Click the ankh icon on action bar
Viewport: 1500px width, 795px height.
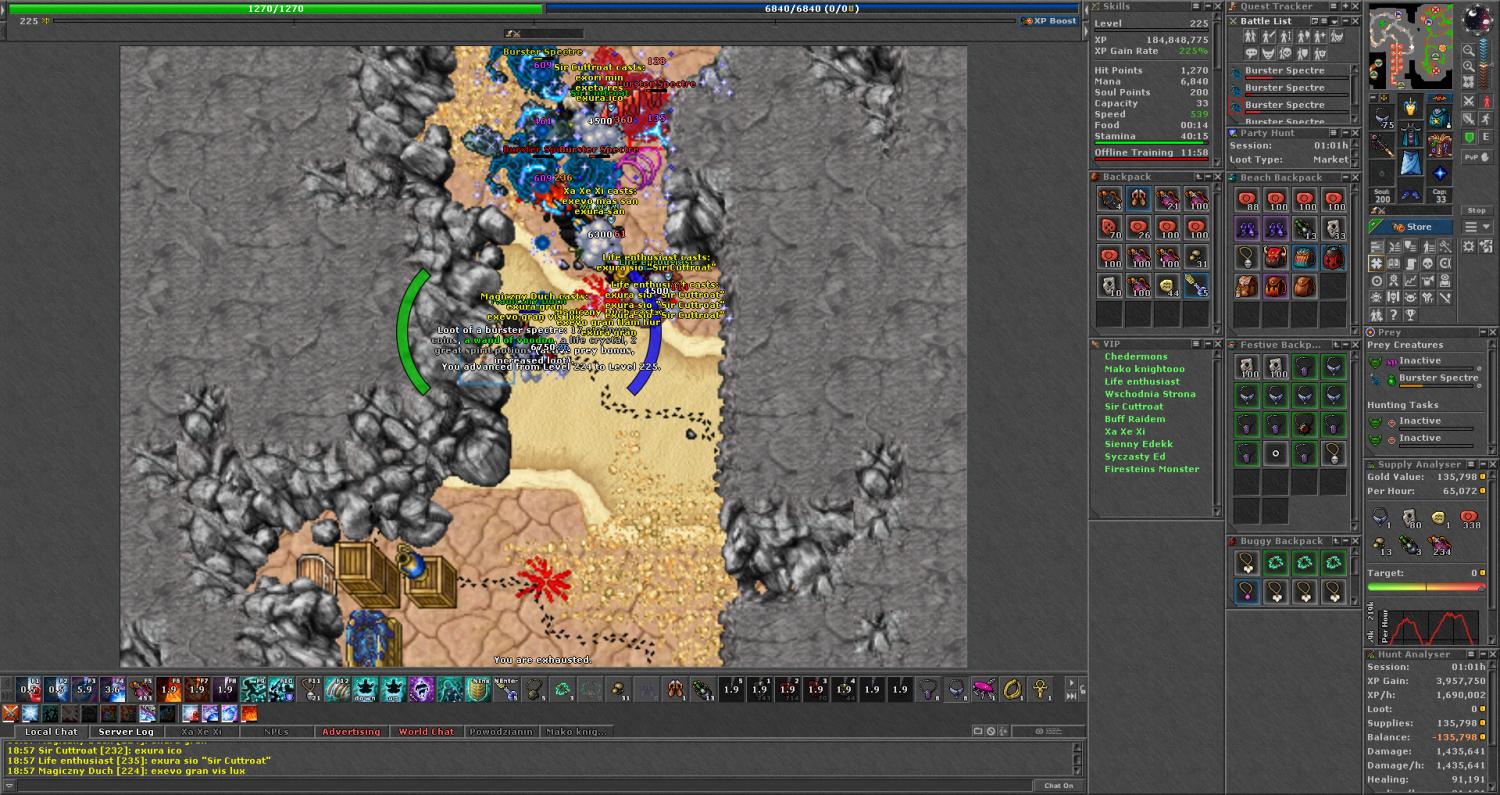pos(1040,689)
